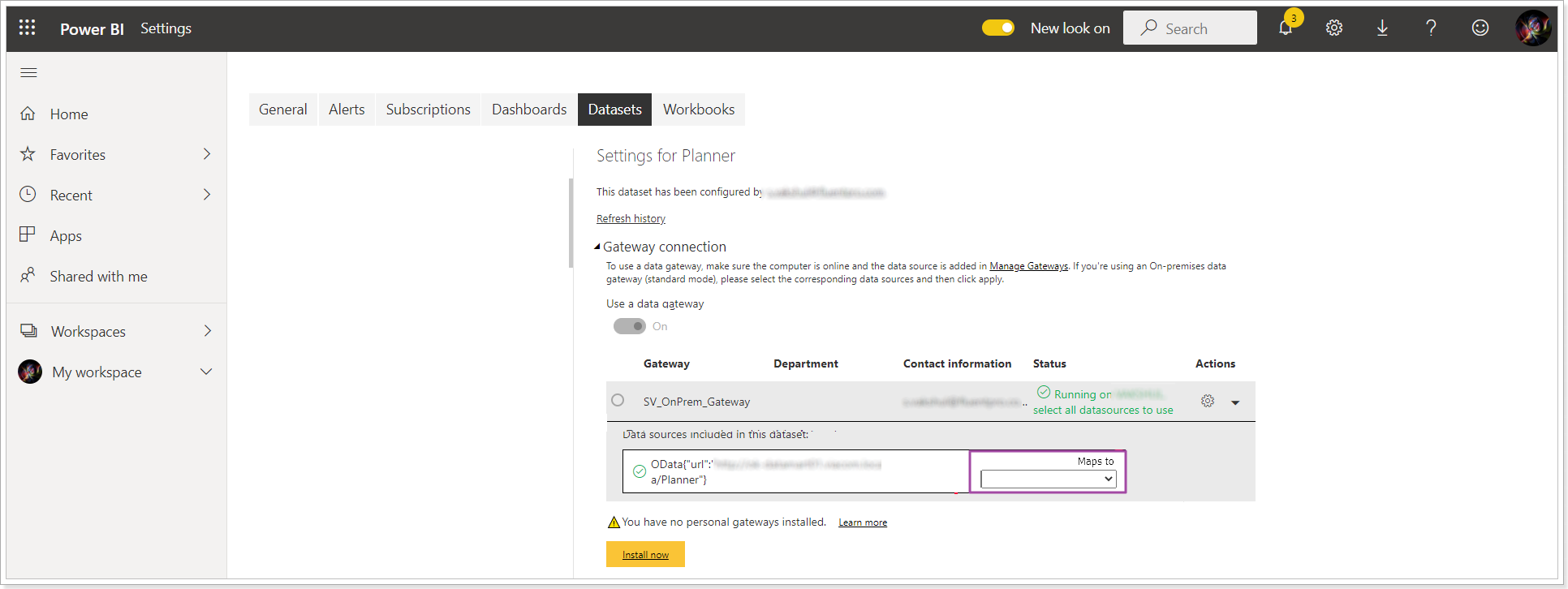Click the Favorites star icon
The width and height of the screenshot is (1568, 589).
coord(28,154)
